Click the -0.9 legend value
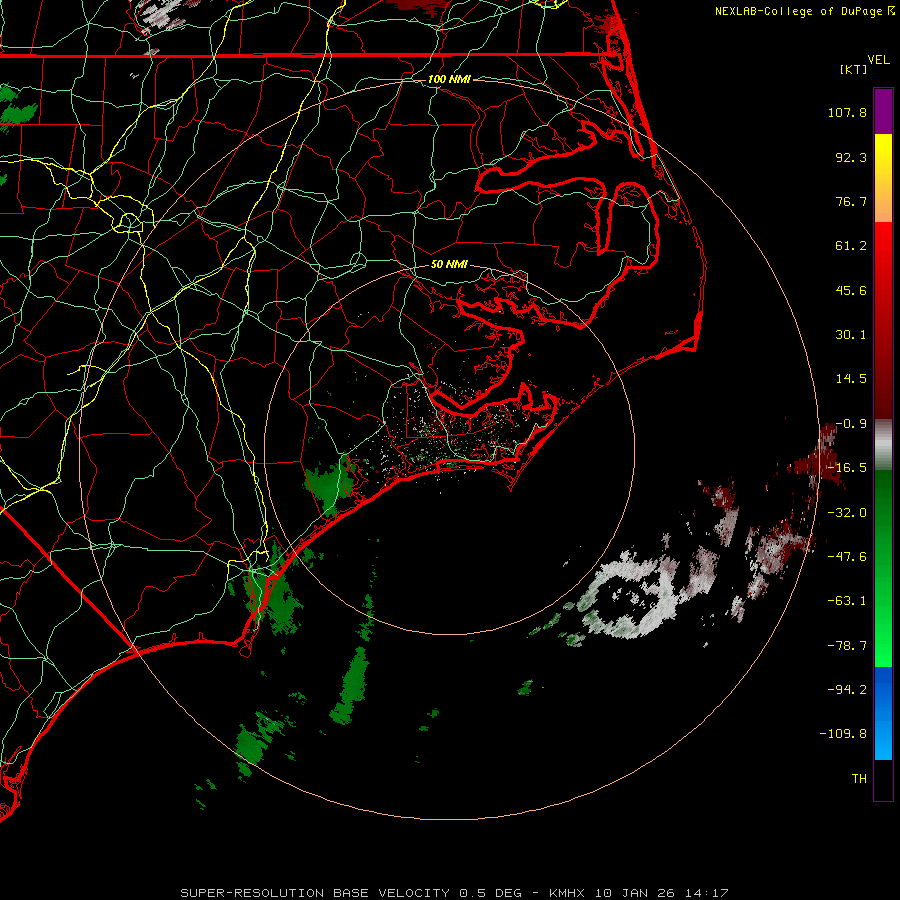 [851, 424]
